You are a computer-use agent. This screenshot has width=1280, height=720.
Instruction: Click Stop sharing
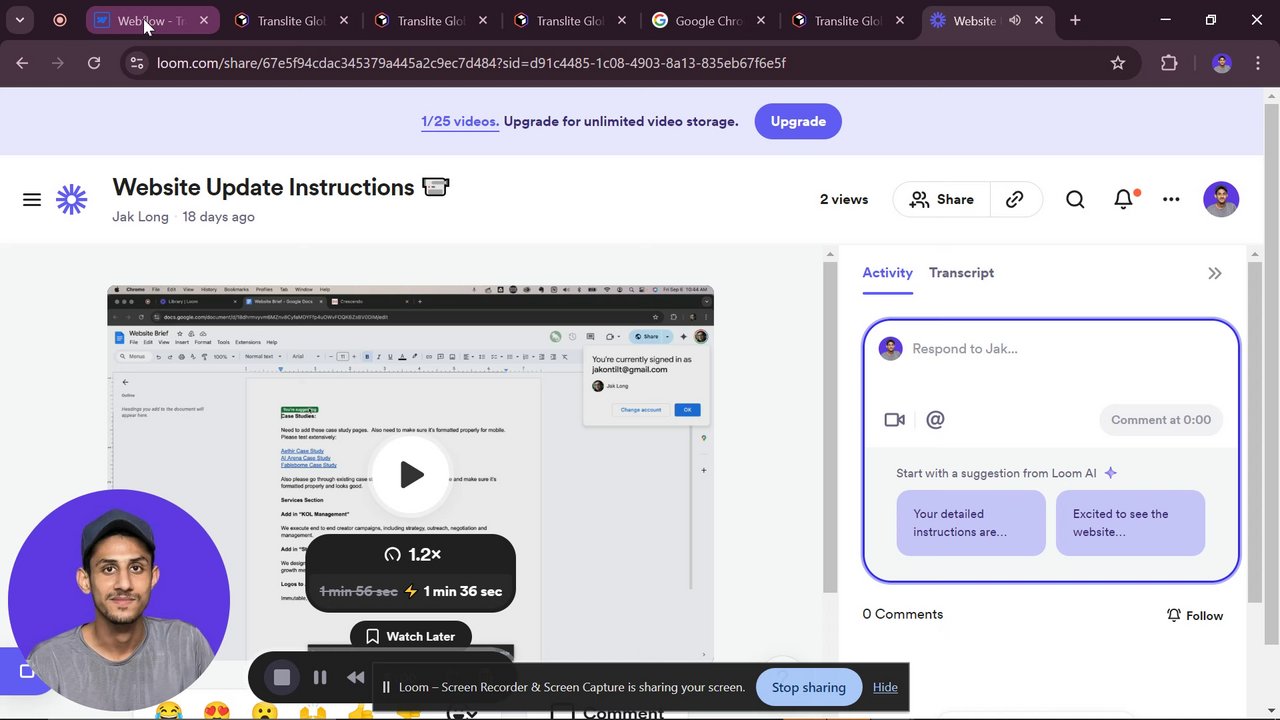(x=809, y=687)
